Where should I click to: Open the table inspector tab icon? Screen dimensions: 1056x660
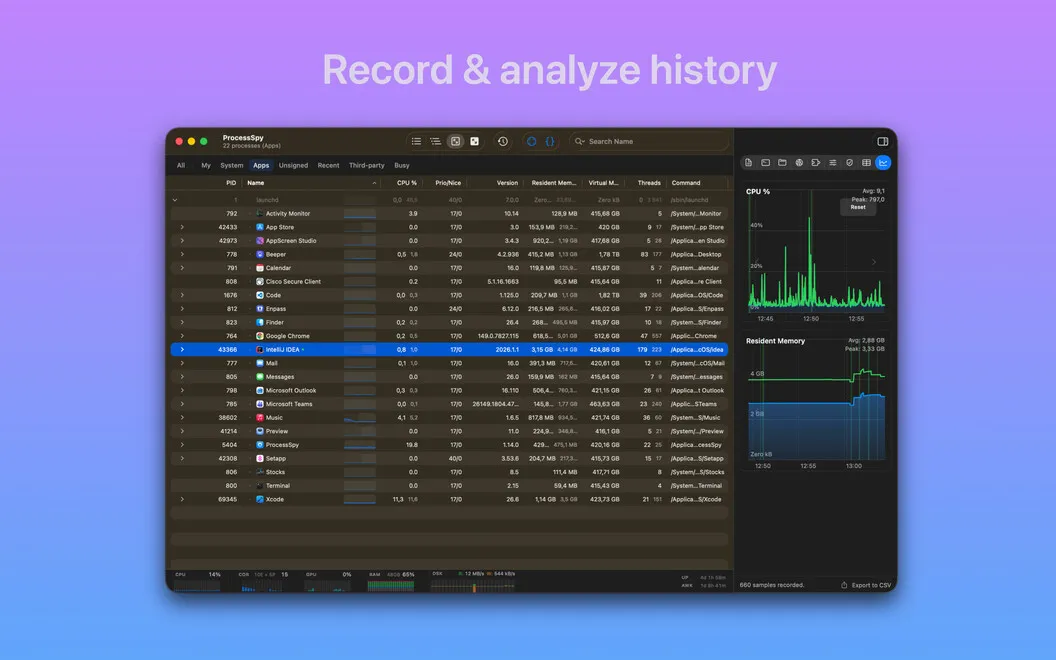click(866, 163)
